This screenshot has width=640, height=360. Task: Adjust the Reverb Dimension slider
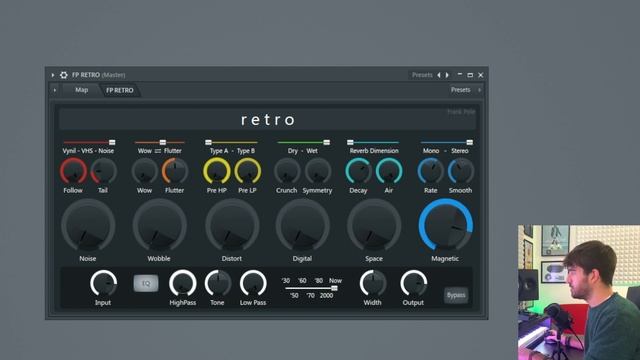(x=373, y=142)
